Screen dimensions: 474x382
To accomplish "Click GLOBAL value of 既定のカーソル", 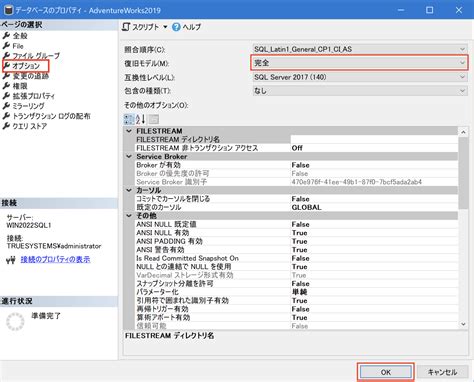I will [306, 207].
